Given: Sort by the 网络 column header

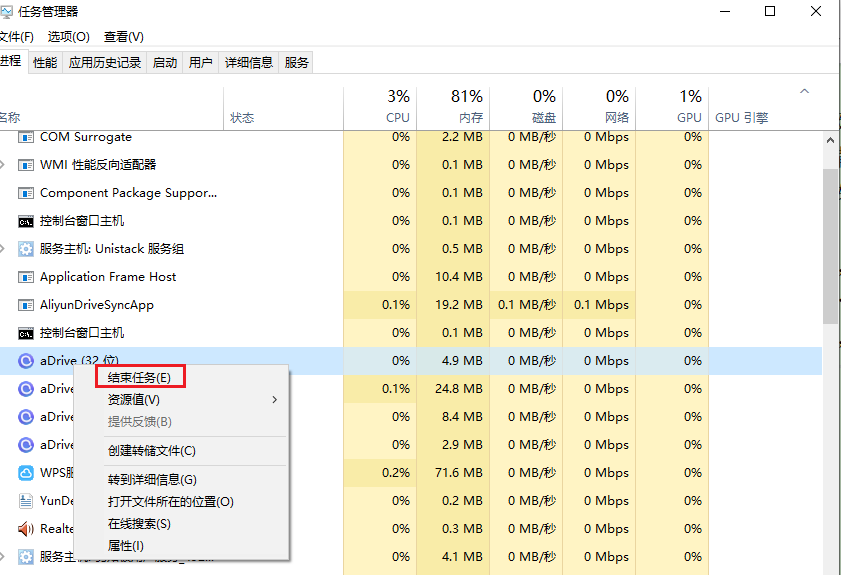Looking at the screenshot, I should 599,107.
